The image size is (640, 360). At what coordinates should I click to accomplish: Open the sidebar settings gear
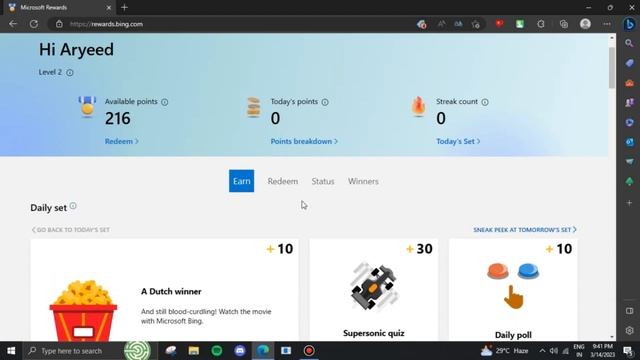pyautogui.click(x=629, y=330)
